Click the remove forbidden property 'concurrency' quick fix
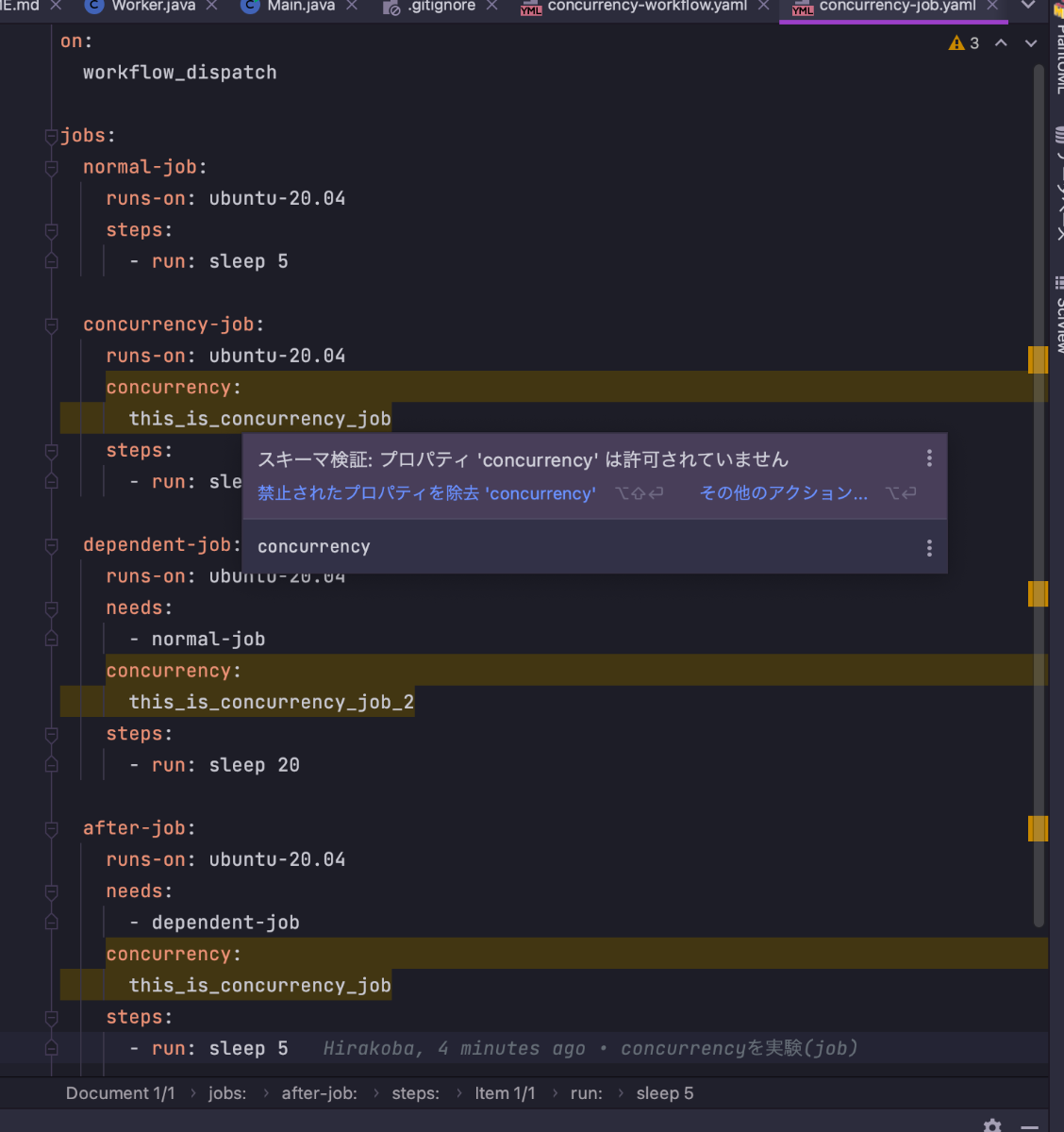 (426, 493)
